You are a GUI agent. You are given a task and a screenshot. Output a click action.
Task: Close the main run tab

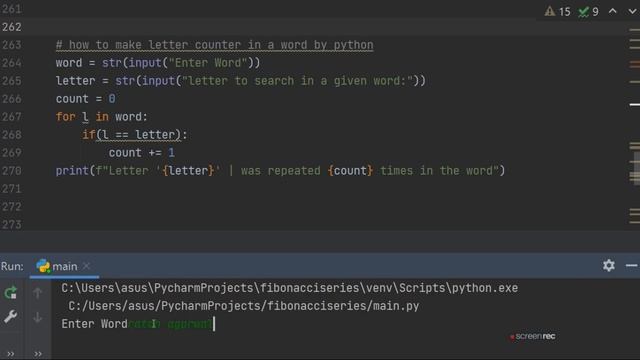(87, 266)
